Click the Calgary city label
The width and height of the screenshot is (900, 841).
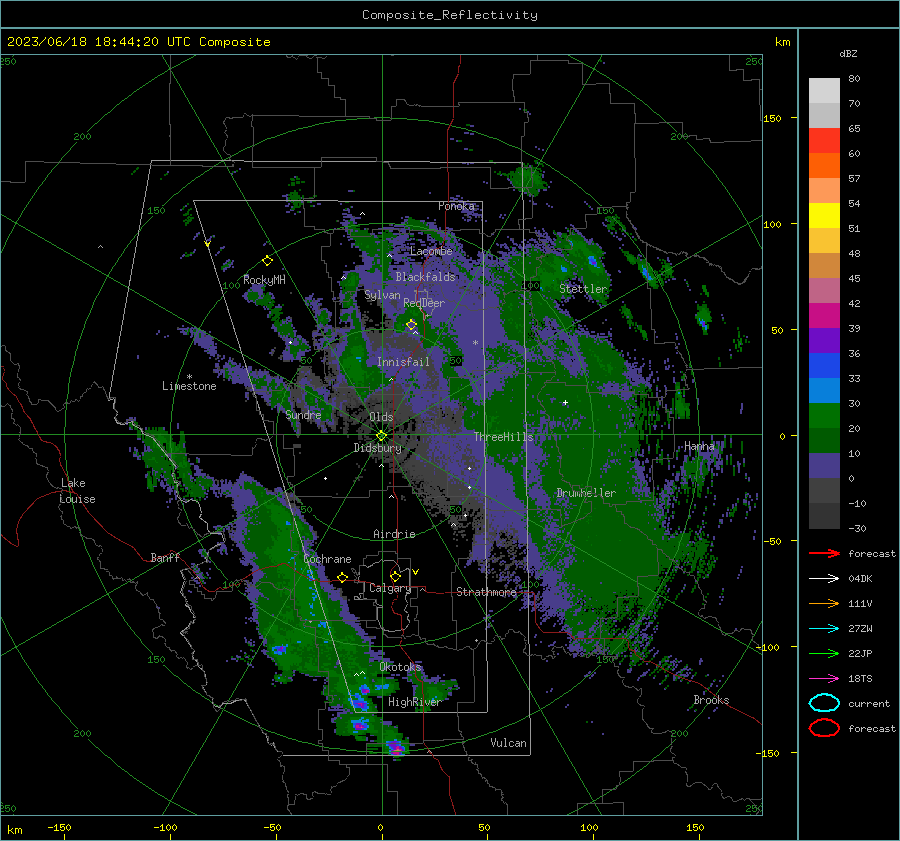click(x=390, y=588)
